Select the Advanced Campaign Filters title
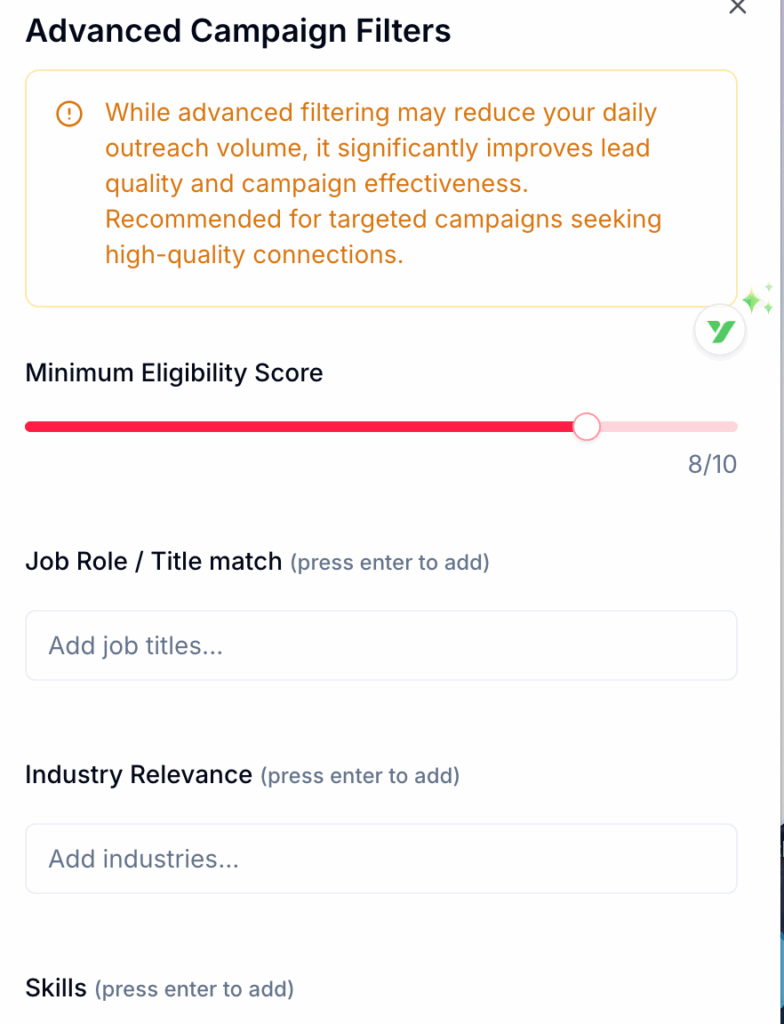Screen dimensions: 784x1024 tap(238, 31)
